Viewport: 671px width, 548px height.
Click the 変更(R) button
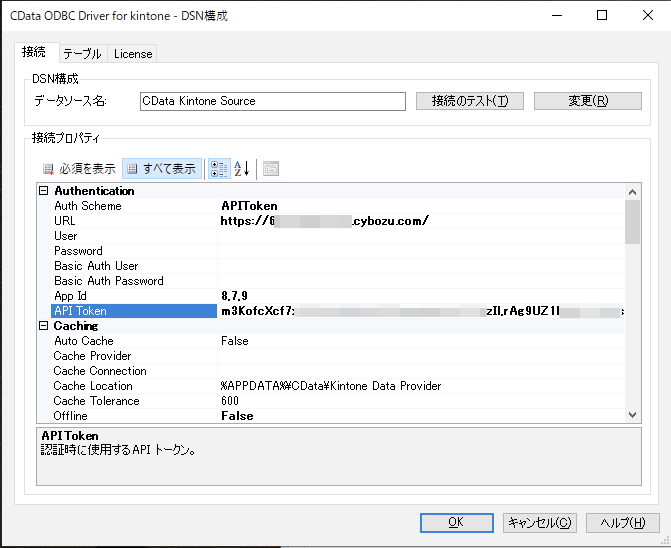(588, 101)
